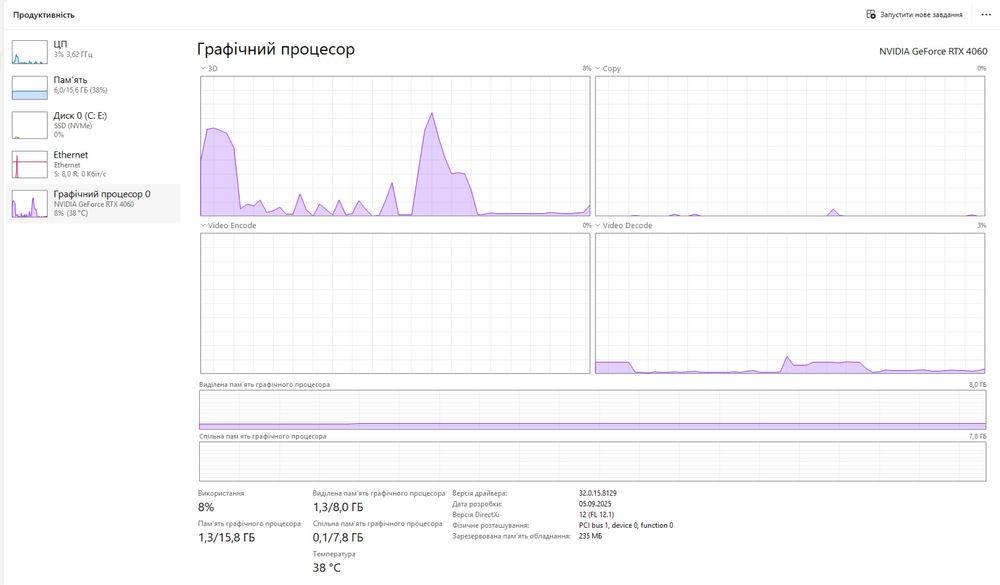Click the 38 °C temperature value
Viewport: 1000px width, 585px height.
pos(327,568)
